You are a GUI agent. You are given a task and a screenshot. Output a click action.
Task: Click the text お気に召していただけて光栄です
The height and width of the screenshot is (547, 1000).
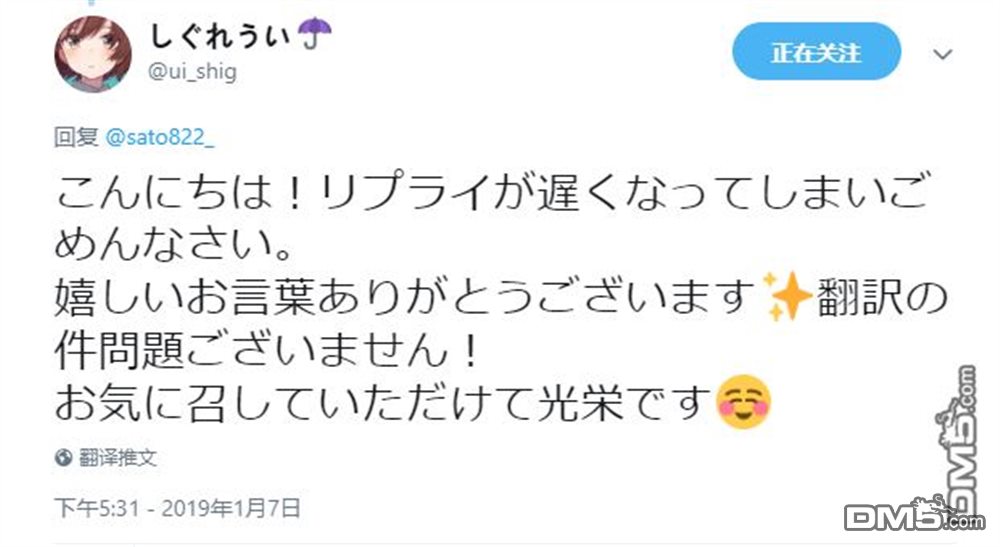click(x=383, y=402)
